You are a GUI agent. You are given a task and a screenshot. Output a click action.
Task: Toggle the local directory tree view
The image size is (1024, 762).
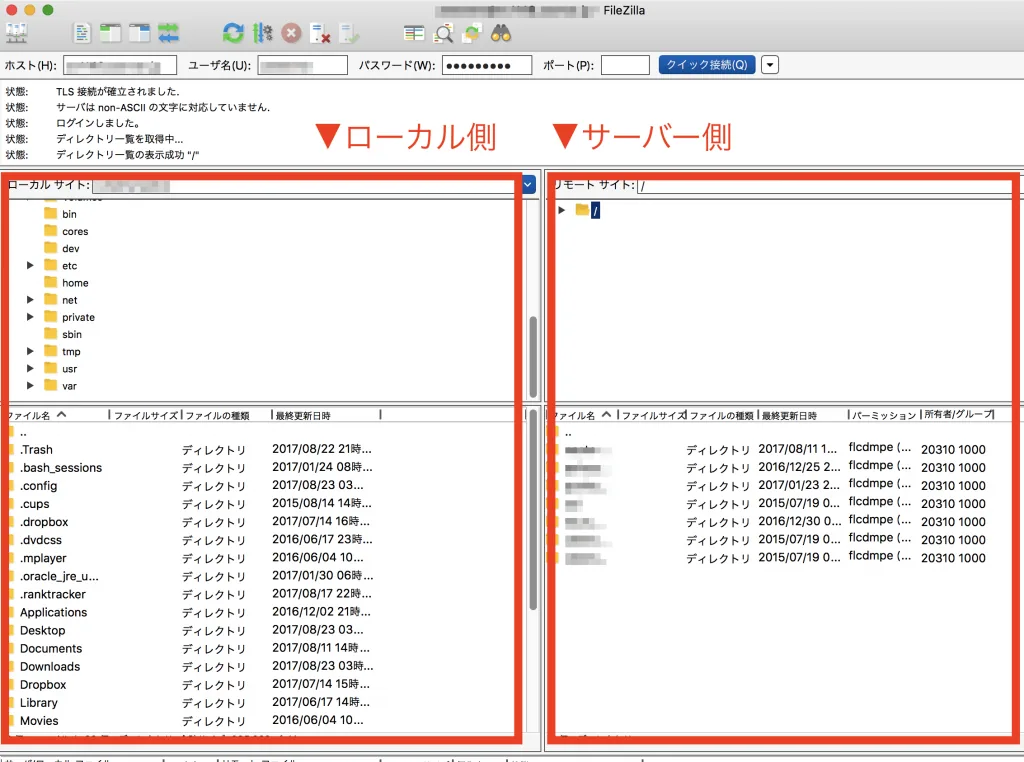(110, 33)
